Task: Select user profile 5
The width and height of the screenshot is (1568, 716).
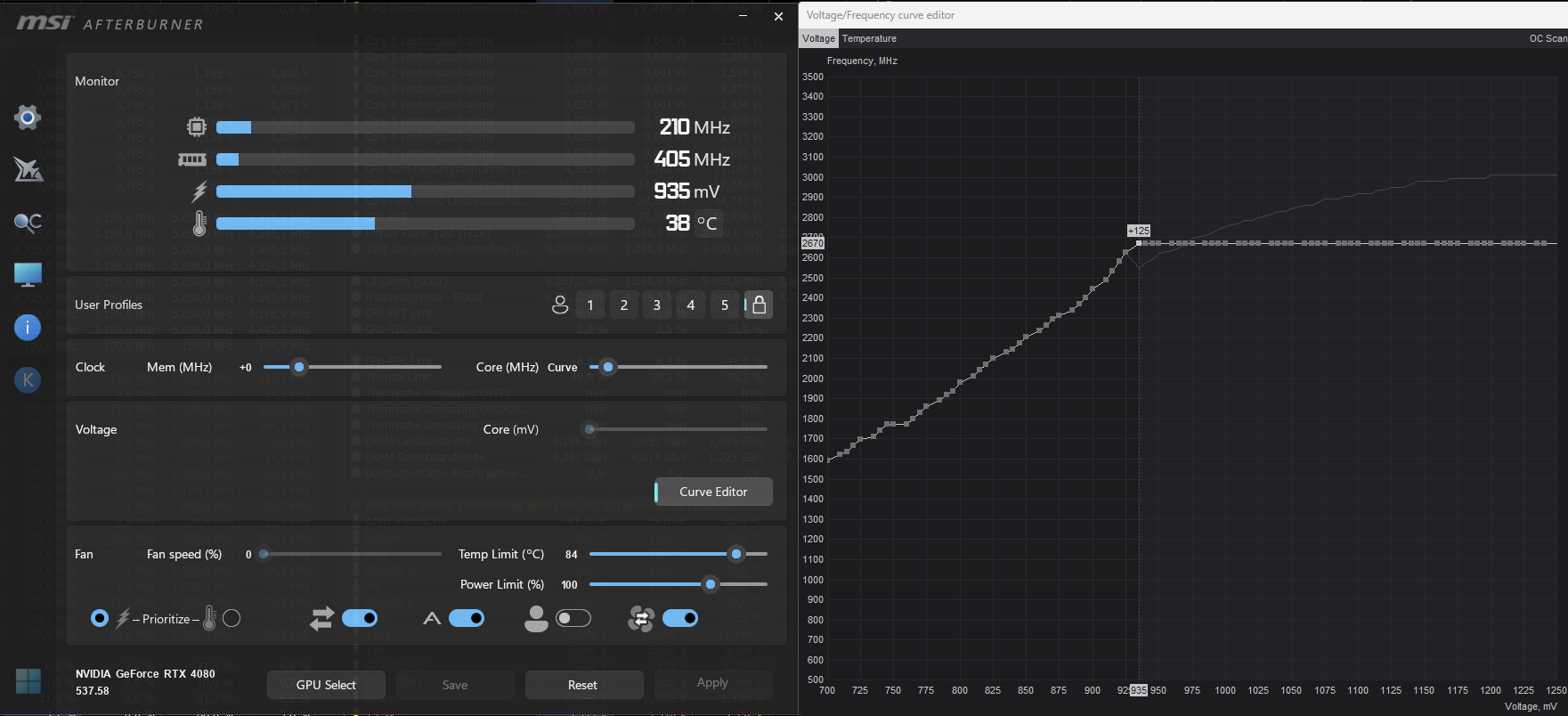Action: (x=725, y=305)
